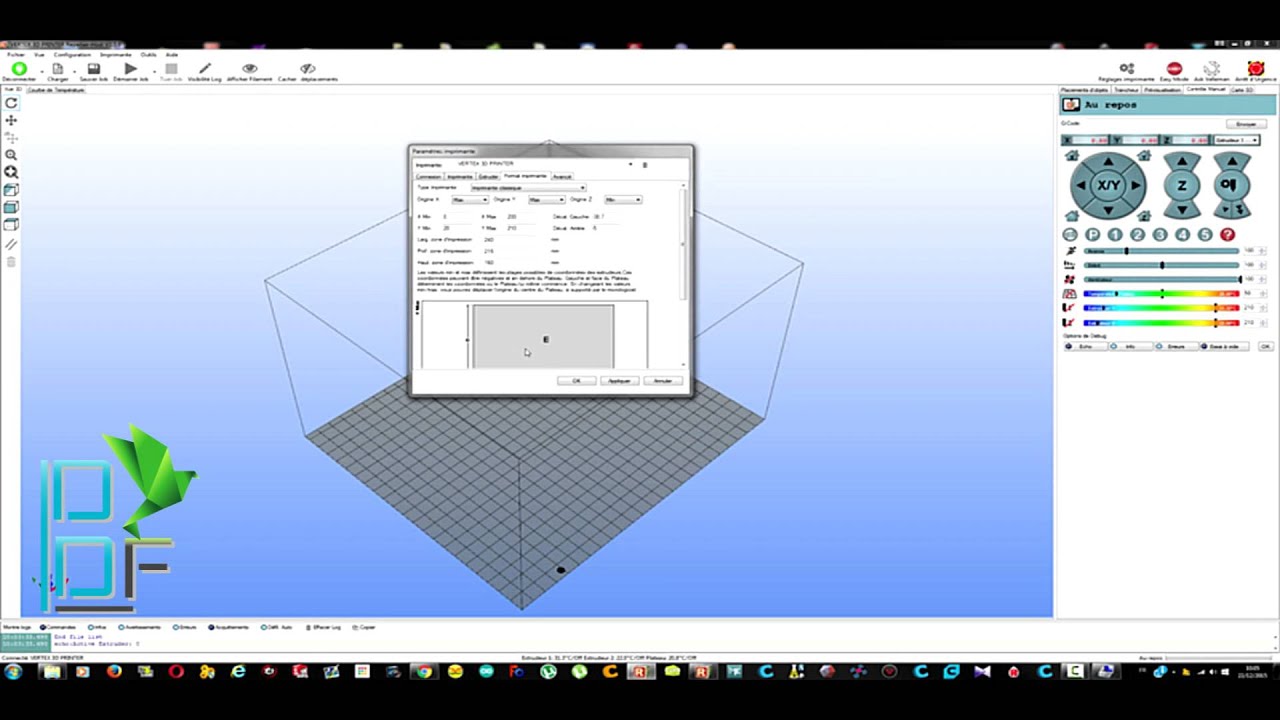This screenshot has width=1280, height=720.
Task: Toggle the heated bed temperature icon
Action: (1069, 294)
